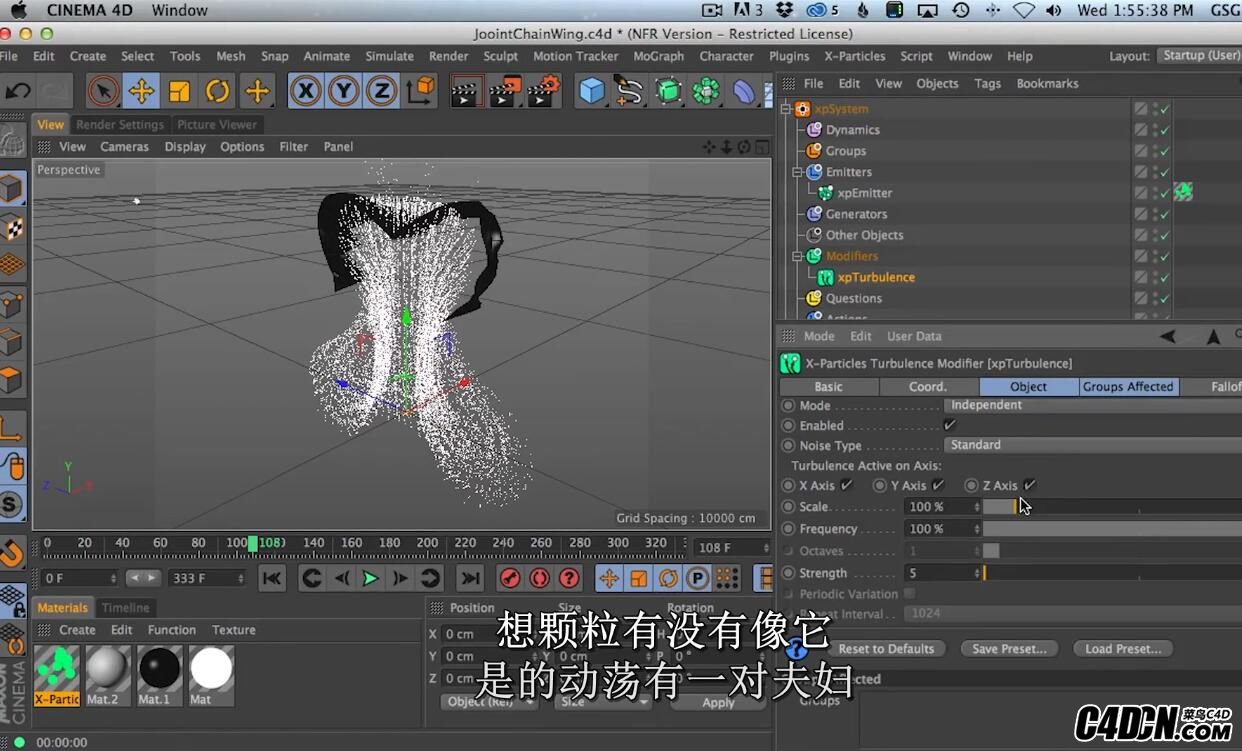Click the Strength parameter animation dot
The height and width of the screenshot is (751, 1242).
[788, 573]
